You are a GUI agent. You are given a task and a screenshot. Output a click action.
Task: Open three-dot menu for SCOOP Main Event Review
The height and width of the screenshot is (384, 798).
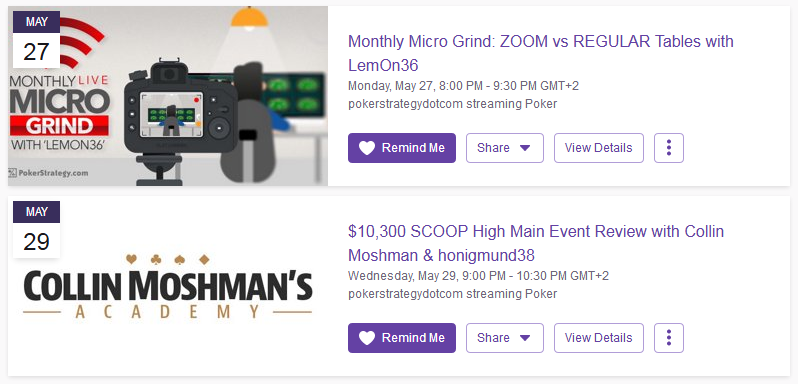click(x=669, y=338)
